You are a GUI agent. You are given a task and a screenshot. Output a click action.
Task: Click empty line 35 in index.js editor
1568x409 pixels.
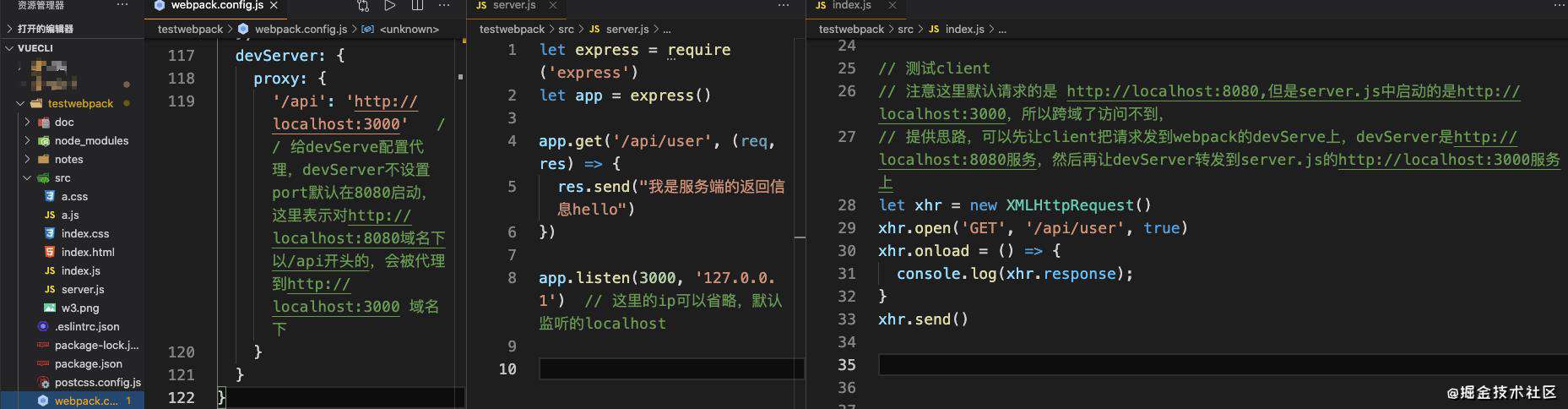click(x=1223, y=364)
